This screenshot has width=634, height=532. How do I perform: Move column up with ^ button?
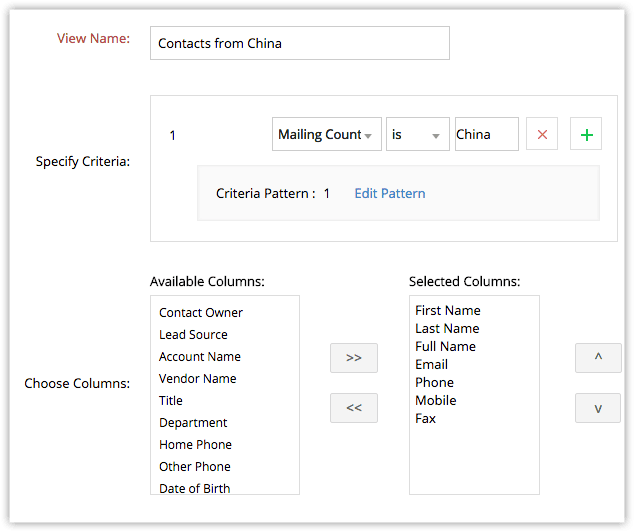coord(598,357)
